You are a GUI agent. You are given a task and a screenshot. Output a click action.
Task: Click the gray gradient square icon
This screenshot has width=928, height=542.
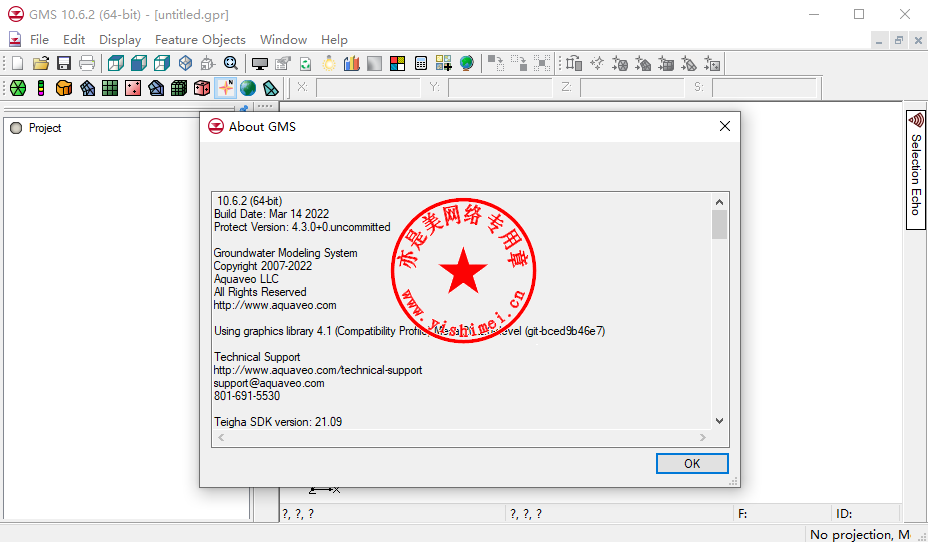click(375, 63)
